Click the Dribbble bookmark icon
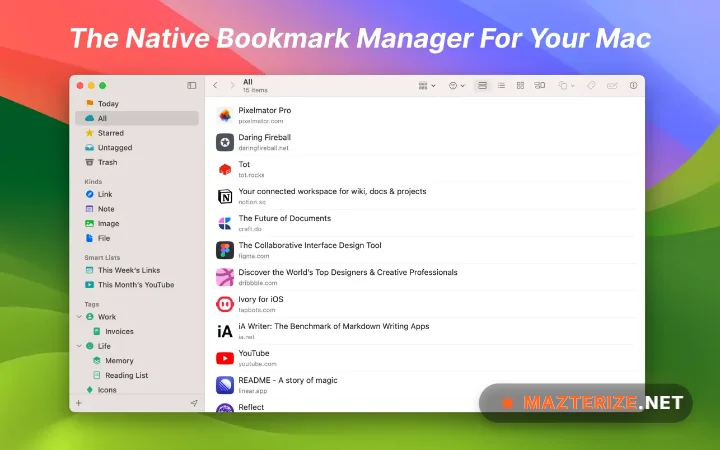The width and height of the screenshot is (720, 450). point(225,277)
